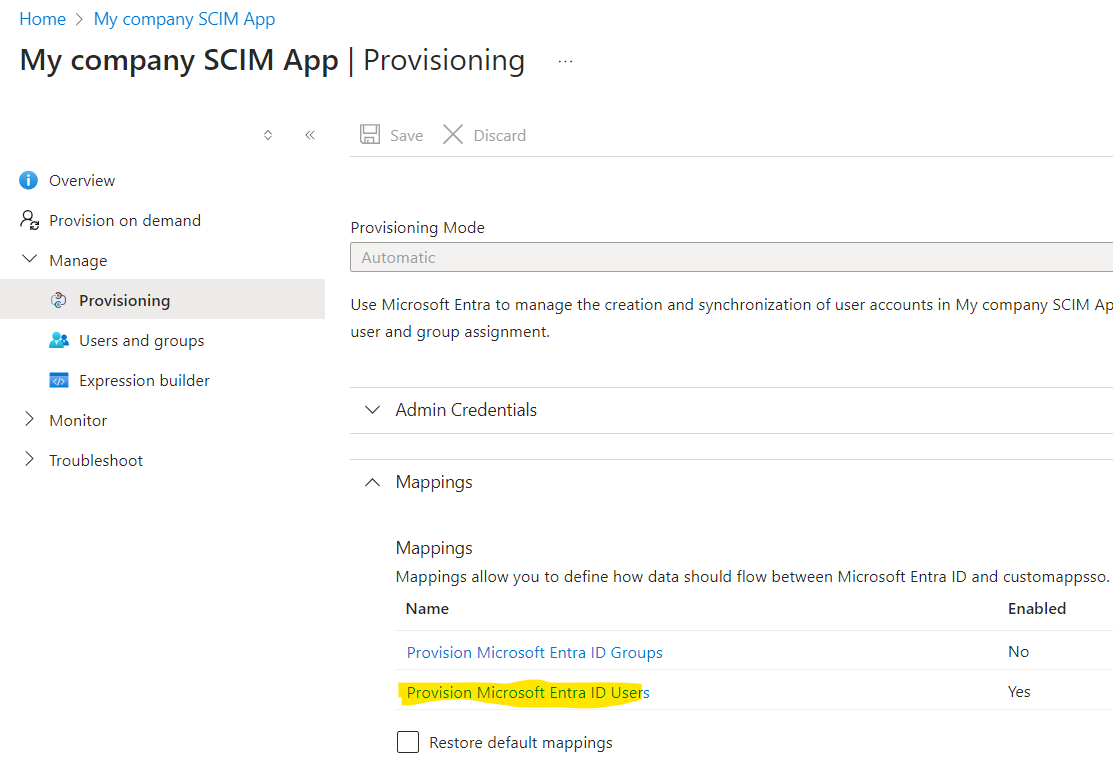Click the 'Yes' enabled value for Users
This screenshot has width=1113, height=772.
[1019, 691]
